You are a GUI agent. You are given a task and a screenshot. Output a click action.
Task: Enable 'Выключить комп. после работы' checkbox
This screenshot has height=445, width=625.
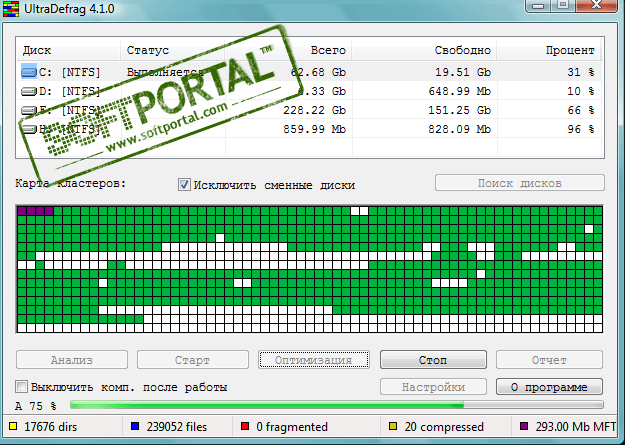pos(21,386)
